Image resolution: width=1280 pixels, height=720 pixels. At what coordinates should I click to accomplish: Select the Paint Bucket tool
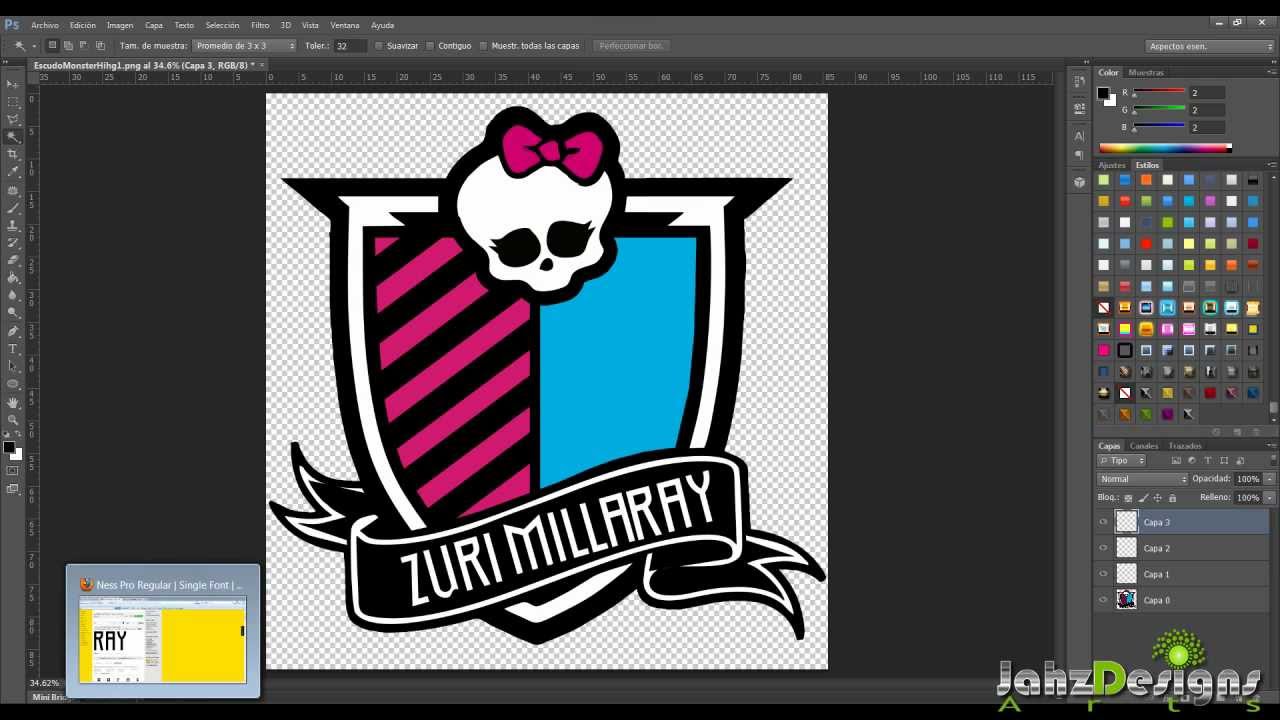[x=13, y=278]
